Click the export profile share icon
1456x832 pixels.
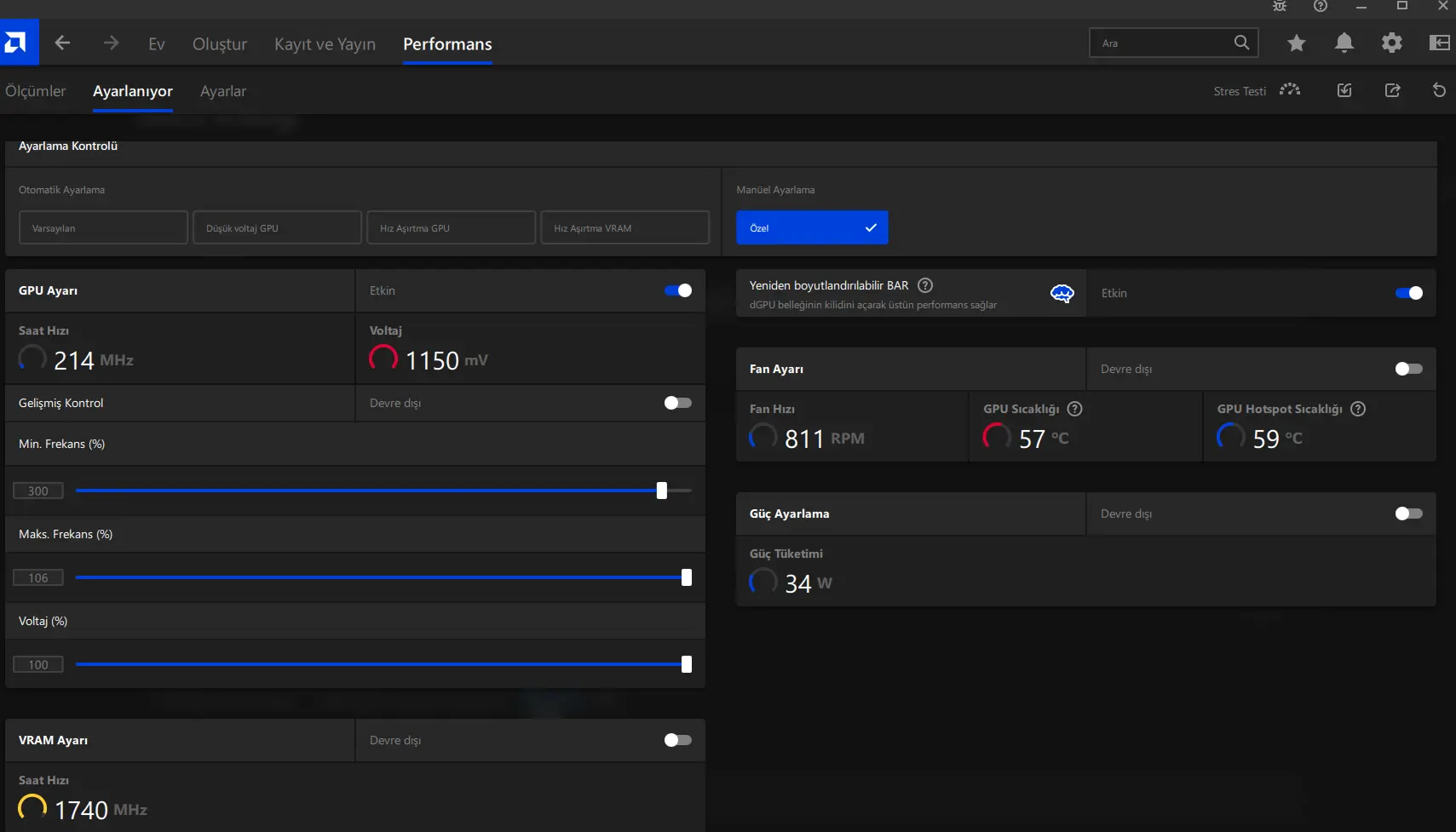(1392, 90)
